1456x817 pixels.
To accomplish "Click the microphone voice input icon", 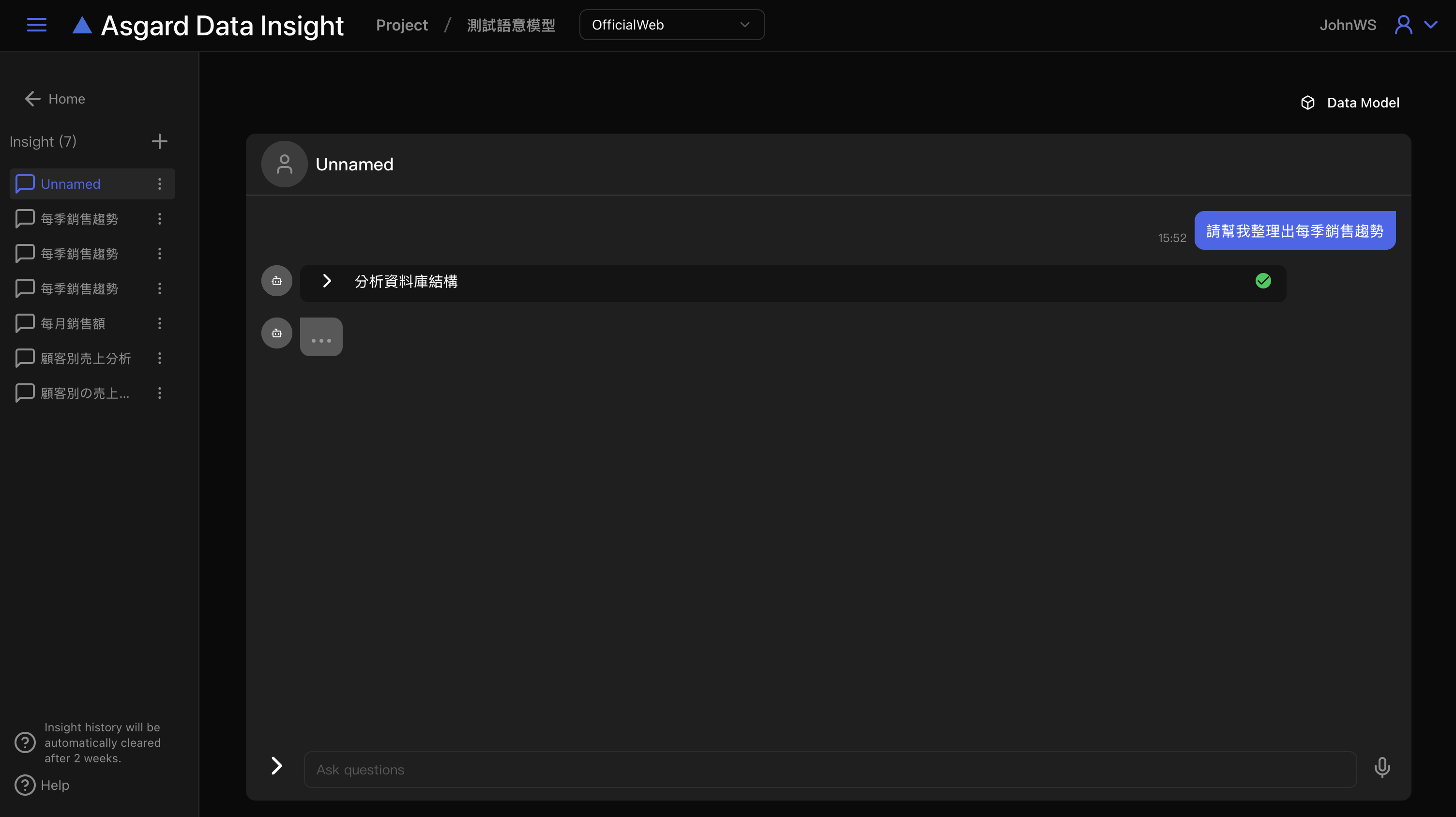I will click(1382, 768).
